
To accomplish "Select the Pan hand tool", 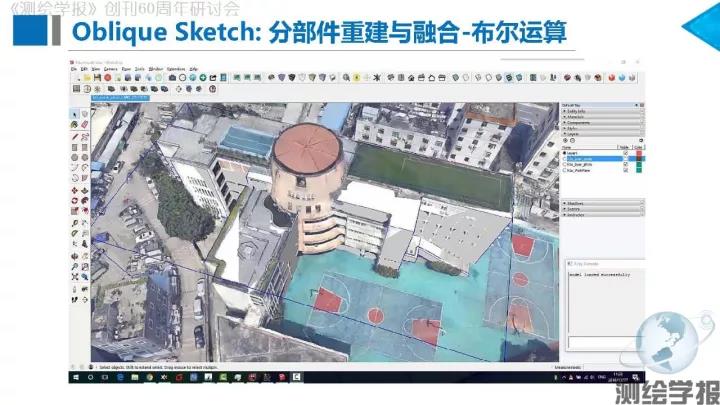I will (85, 256).
